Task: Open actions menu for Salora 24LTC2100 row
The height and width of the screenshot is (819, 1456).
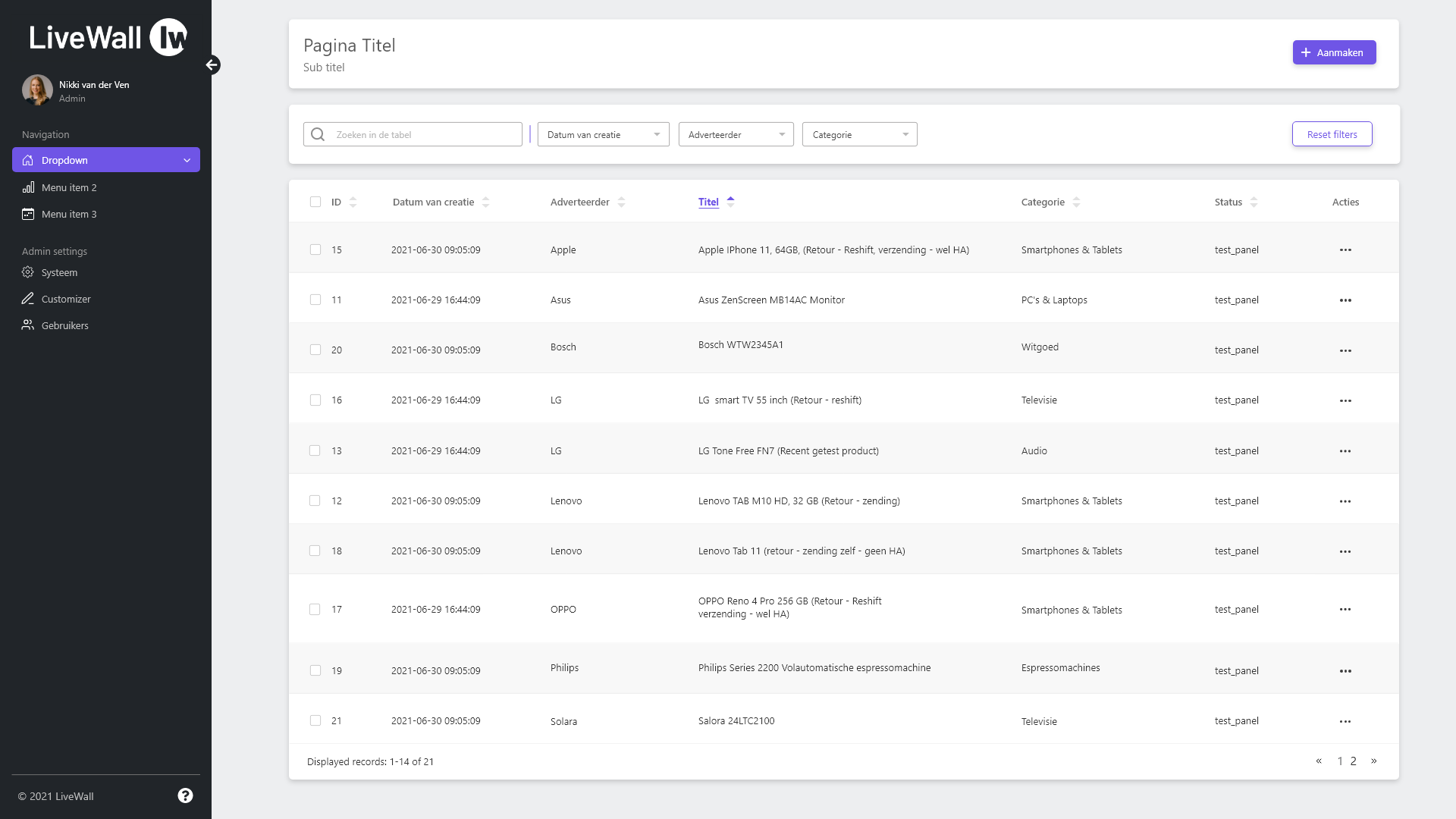Action: click(1345, 721)
